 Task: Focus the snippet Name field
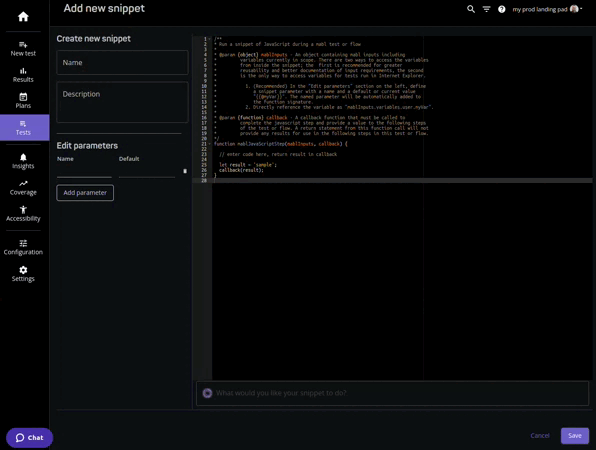[x=122, y=62]
